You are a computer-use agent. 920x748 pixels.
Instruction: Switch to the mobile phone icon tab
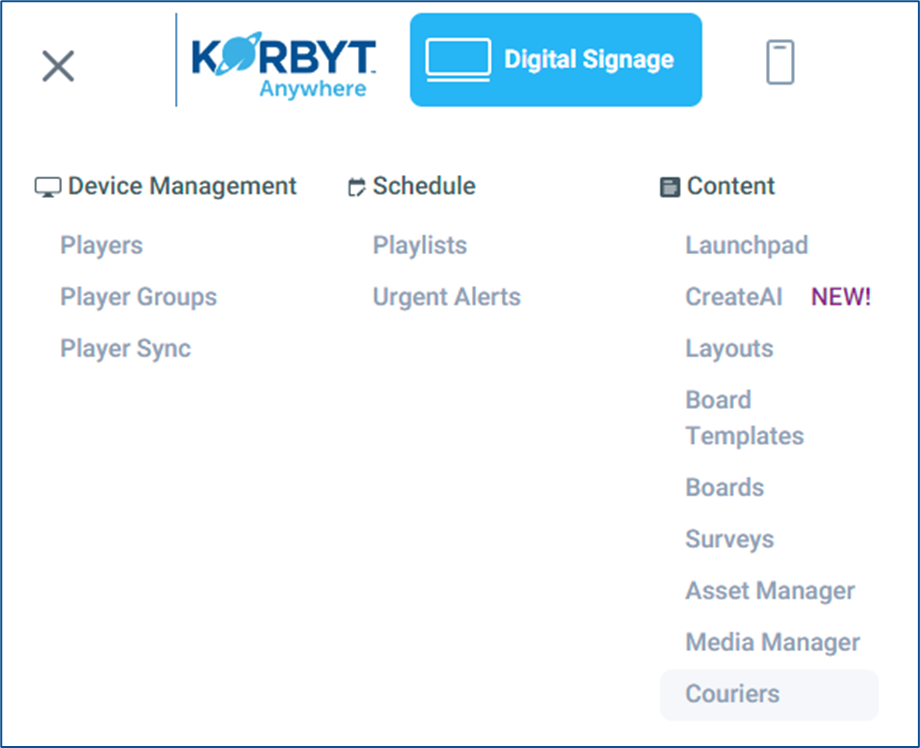click(x=780, y=62)
